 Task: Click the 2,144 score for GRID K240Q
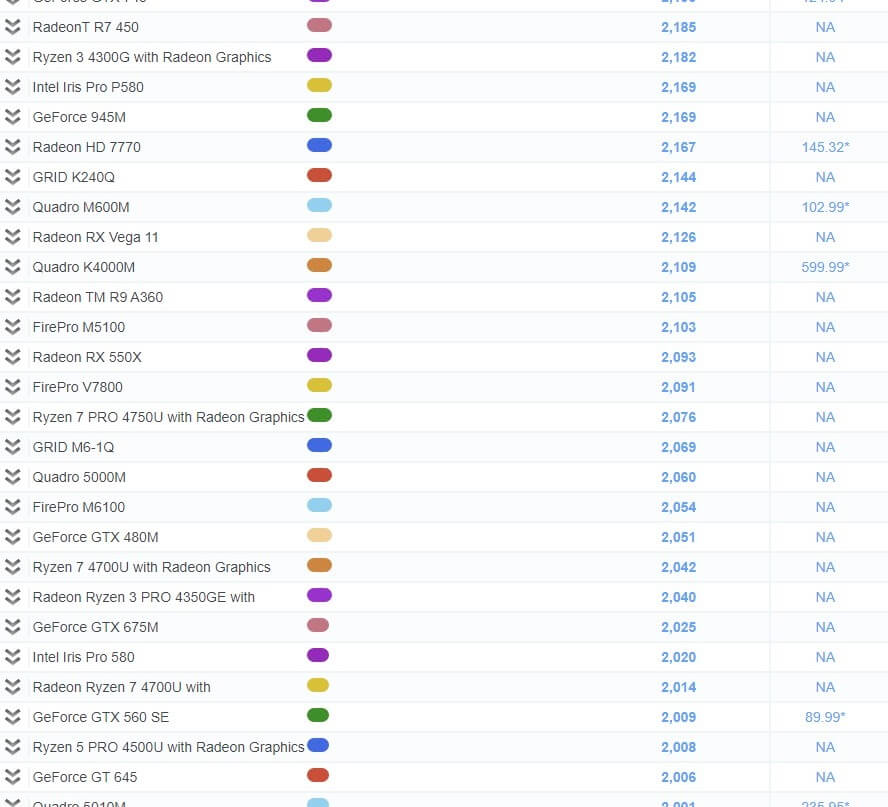click(678, 177)
